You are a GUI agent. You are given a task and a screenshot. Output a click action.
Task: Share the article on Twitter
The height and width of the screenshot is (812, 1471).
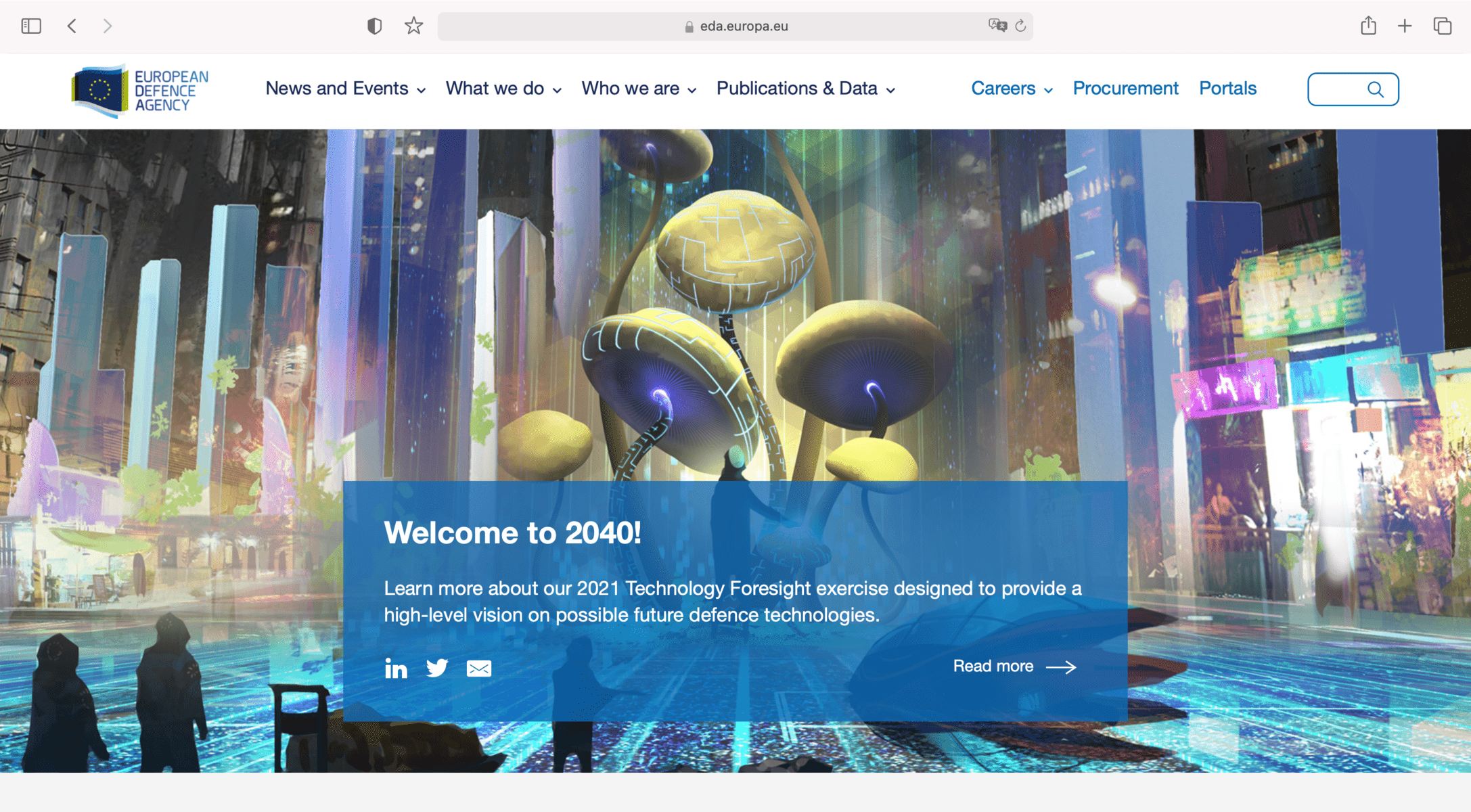[437, 669]
